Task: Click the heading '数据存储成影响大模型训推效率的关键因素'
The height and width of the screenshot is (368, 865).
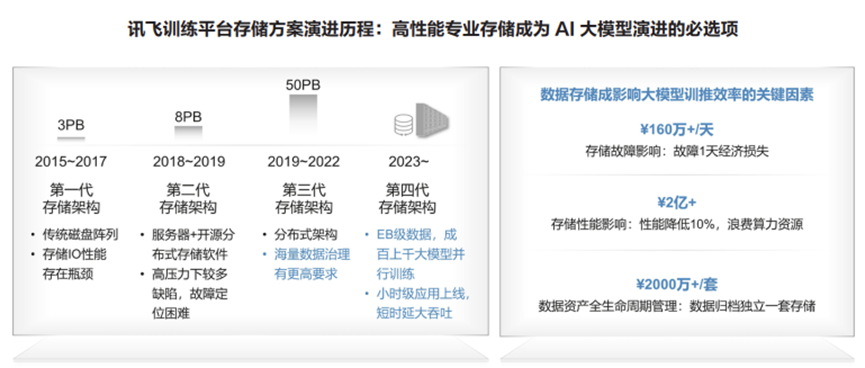Action: pyautogui.click(x=676, y=94)
